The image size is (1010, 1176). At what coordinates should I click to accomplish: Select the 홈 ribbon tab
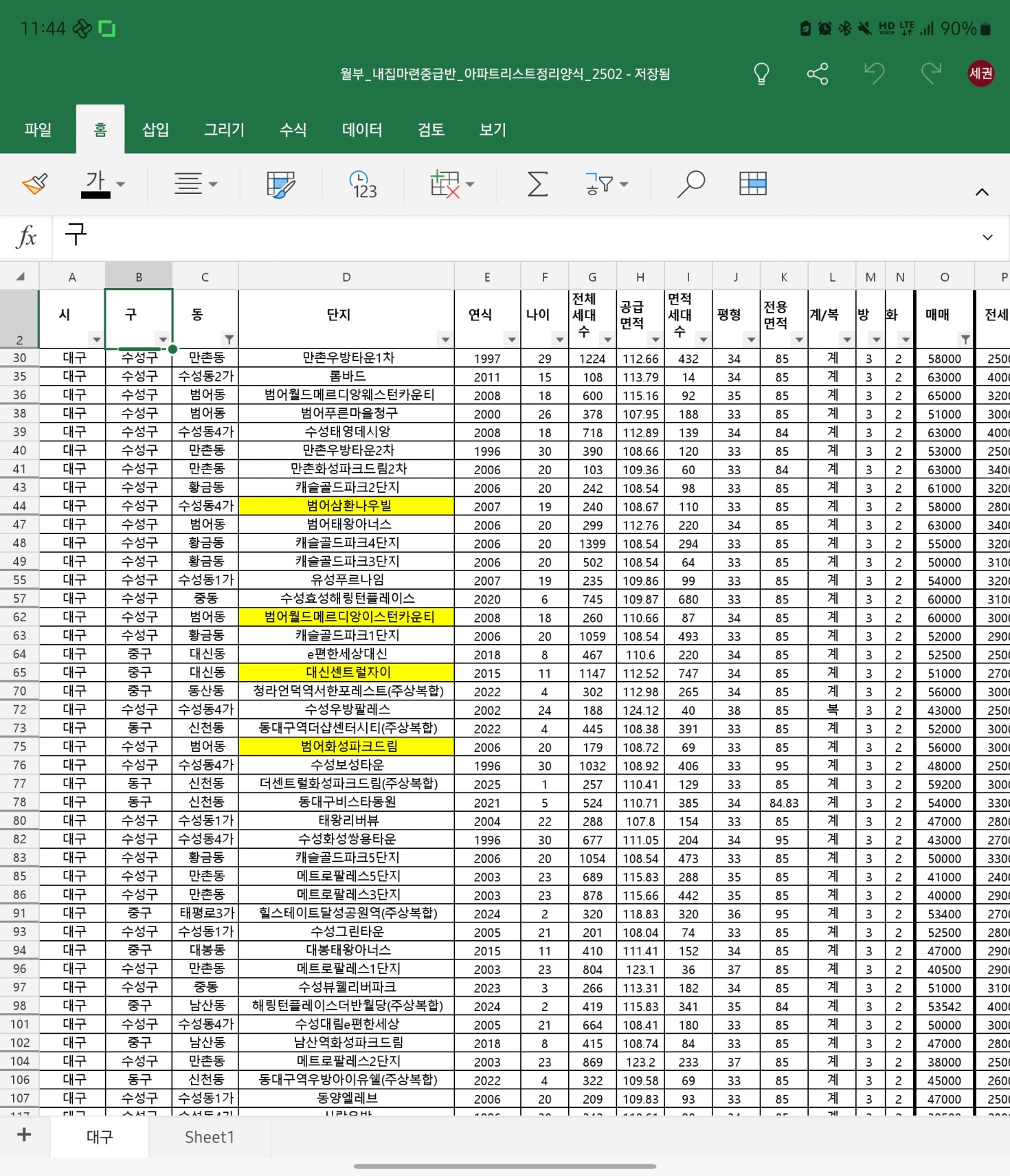click(x=100, y=129)
